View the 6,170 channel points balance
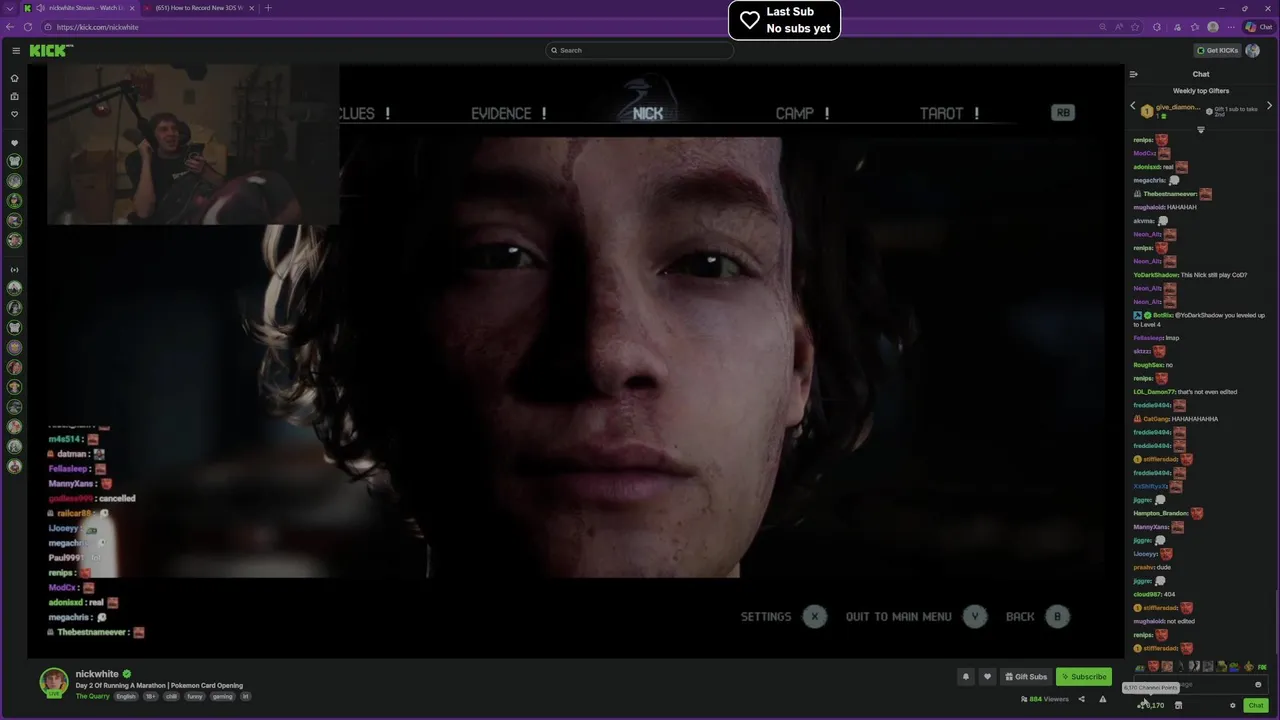The image size is (1280, 720). (x=1151, y=705)
